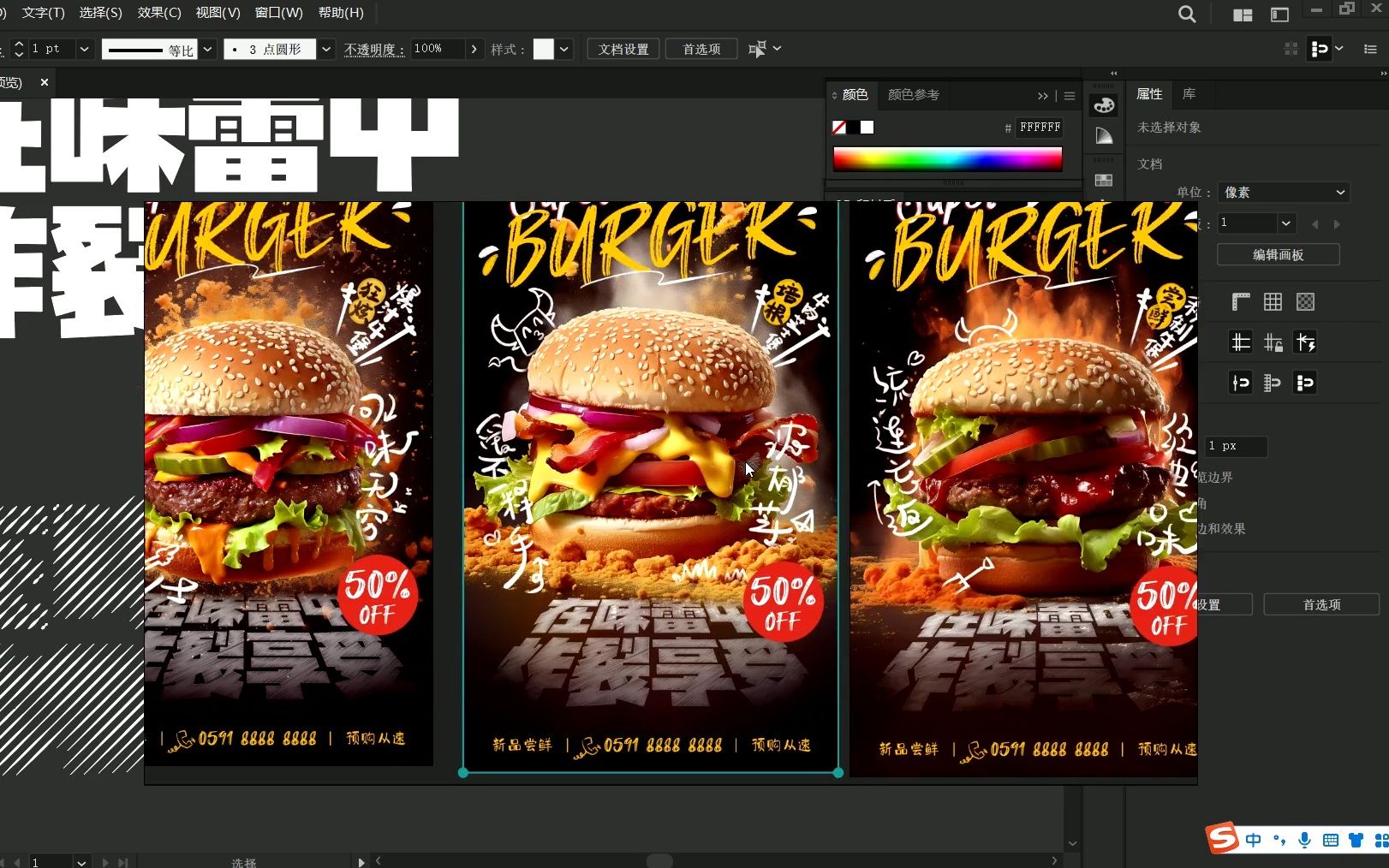Click the 首选项 button in the control bar
Viewport: 1389px width, 868px height.
click(x=701, y=49)
